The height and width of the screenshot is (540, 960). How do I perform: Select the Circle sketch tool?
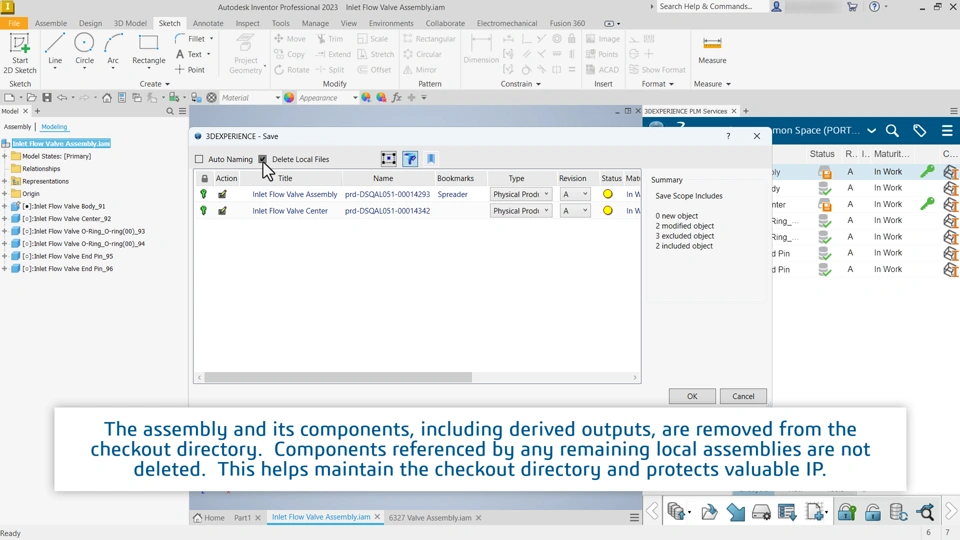(x=84, y=51)
